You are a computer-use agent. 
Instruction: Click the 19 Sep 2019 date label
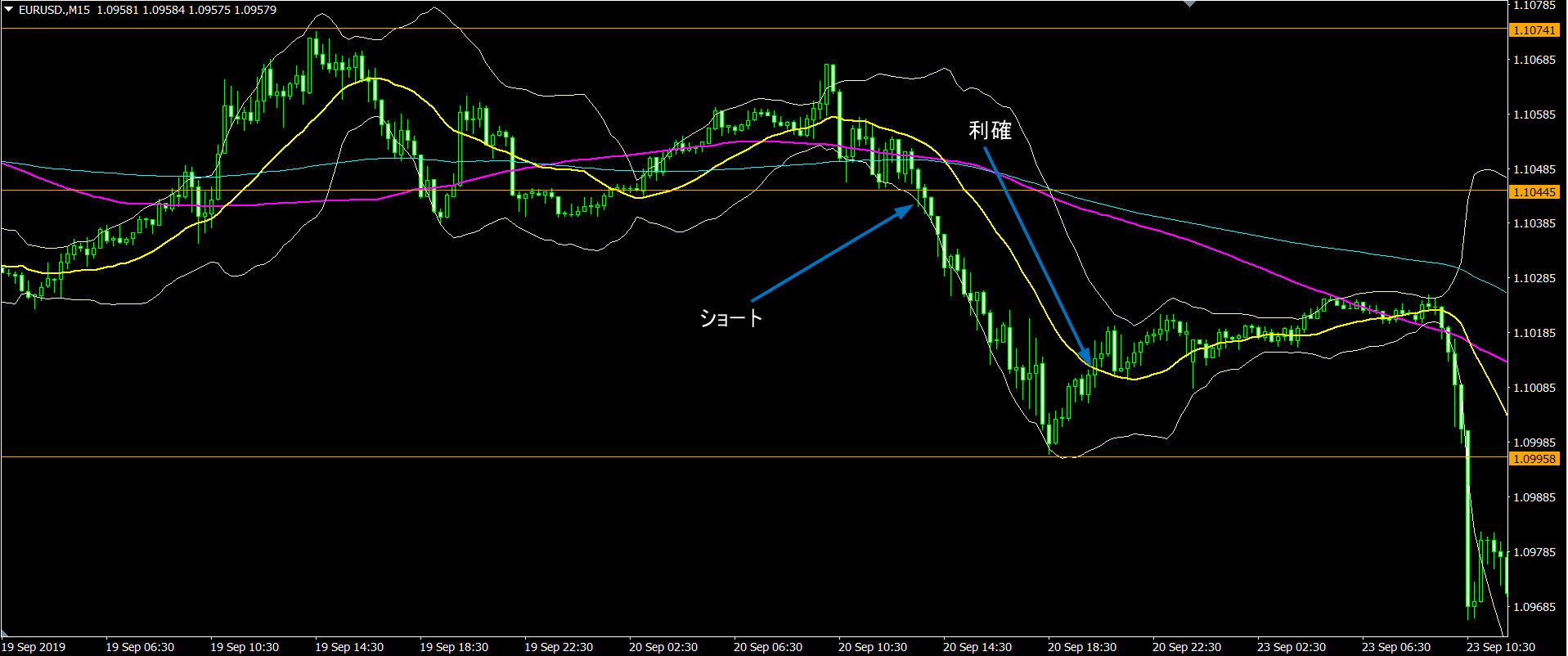point(34,647)
